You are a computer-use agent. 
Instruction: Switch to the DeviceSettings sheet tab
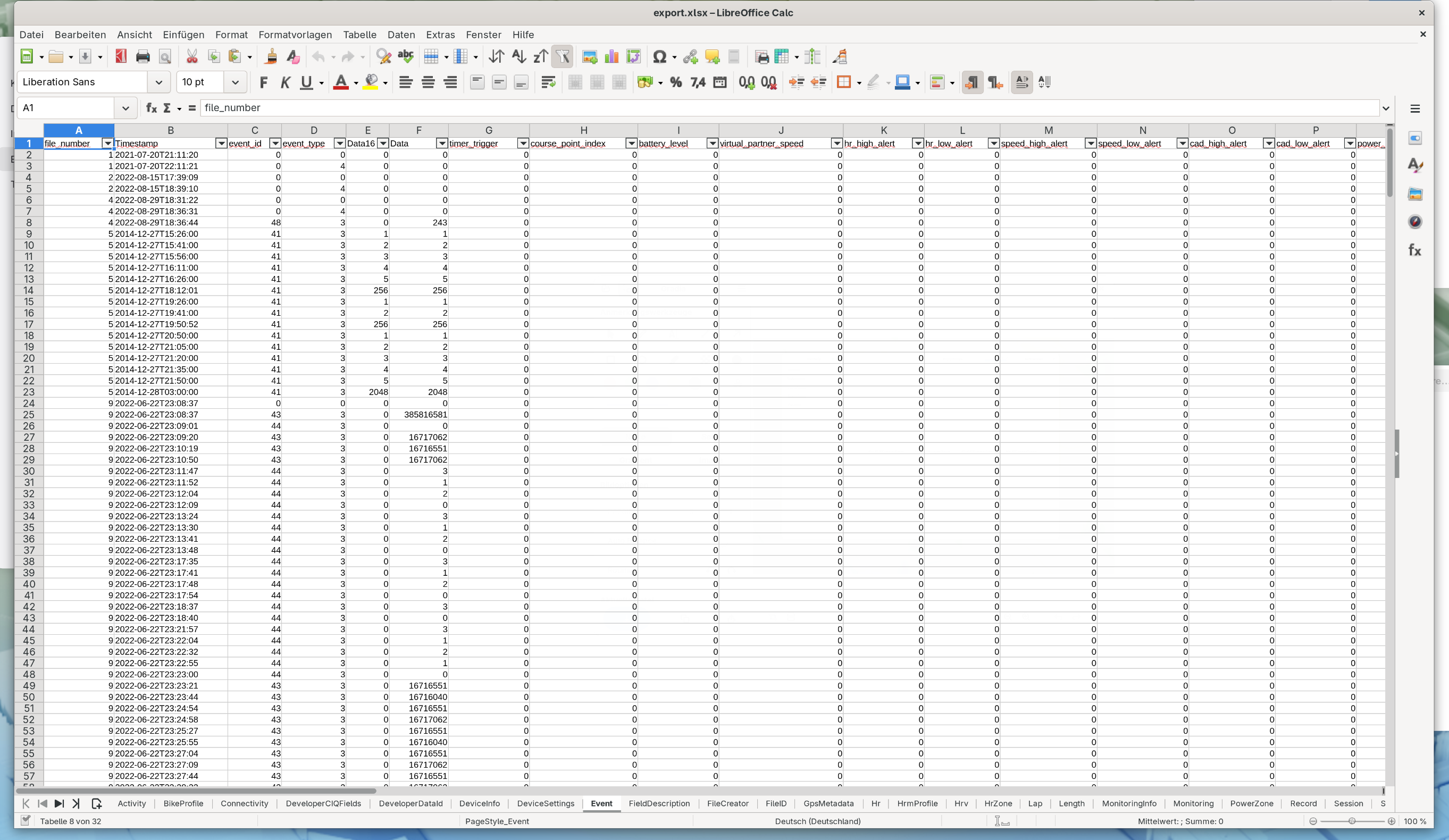point(545,803)
